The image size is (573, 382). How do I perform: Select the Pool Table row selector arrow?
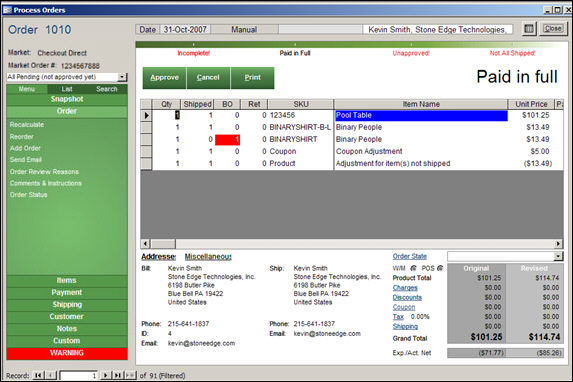click(x=146, y=116)
